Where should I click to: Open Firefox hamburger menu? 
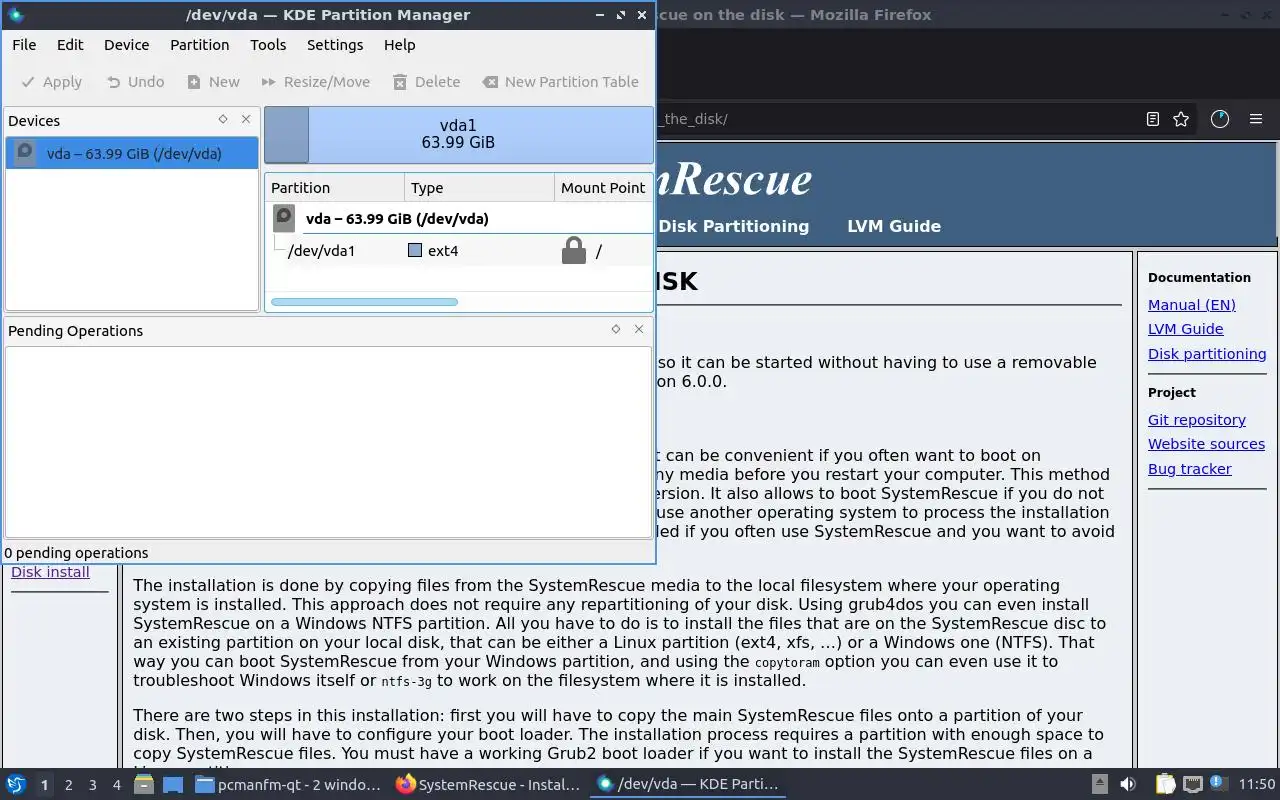[1256, 119]
